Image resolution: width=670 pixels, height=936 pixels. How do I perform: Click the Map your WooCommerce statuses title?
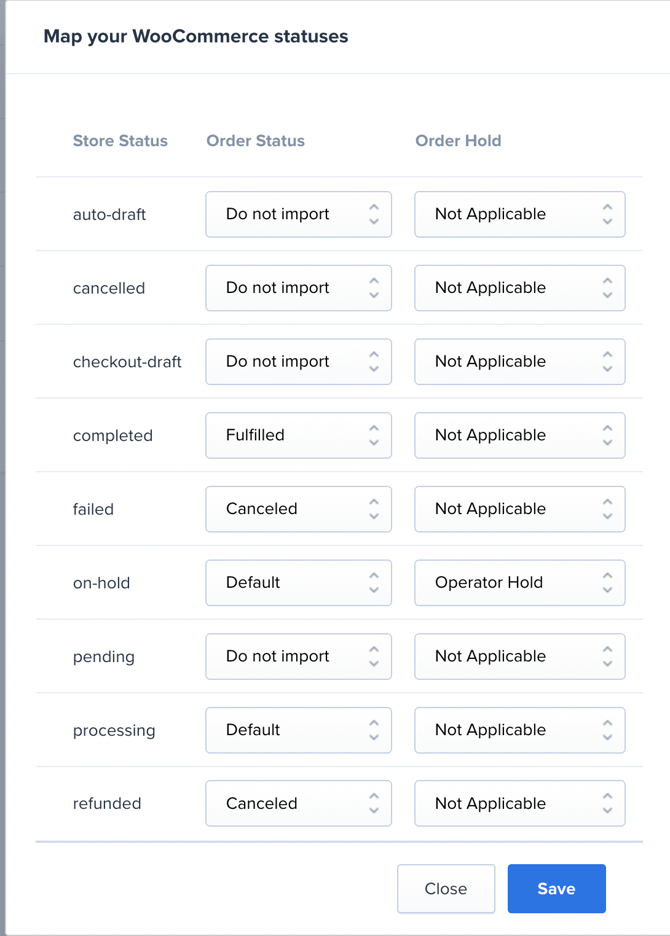[x=195, y=36]
